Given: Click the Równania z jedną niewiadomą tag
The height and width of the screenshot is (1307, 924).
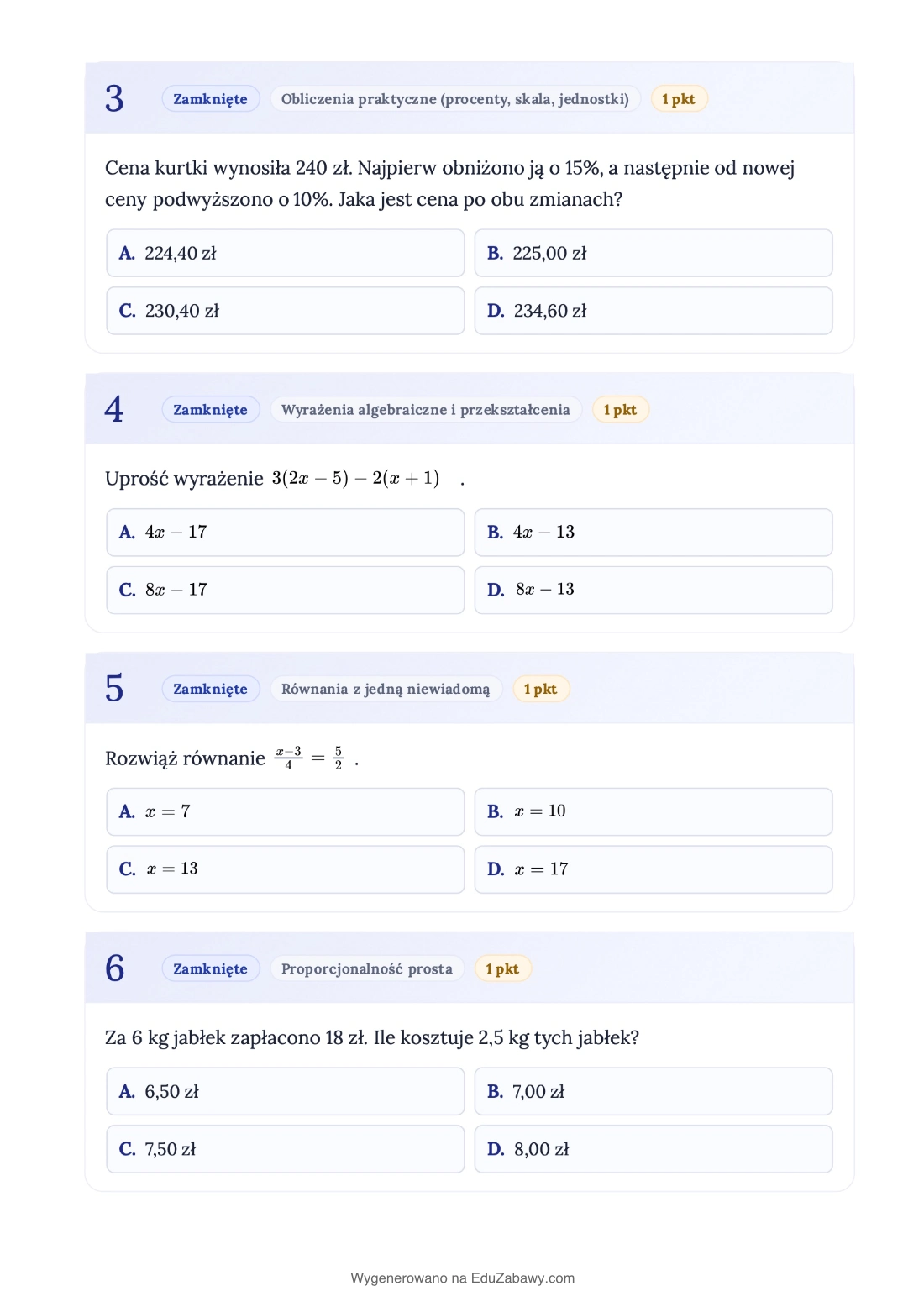Looking at the screenshot, I should click(x=386, y=689).
